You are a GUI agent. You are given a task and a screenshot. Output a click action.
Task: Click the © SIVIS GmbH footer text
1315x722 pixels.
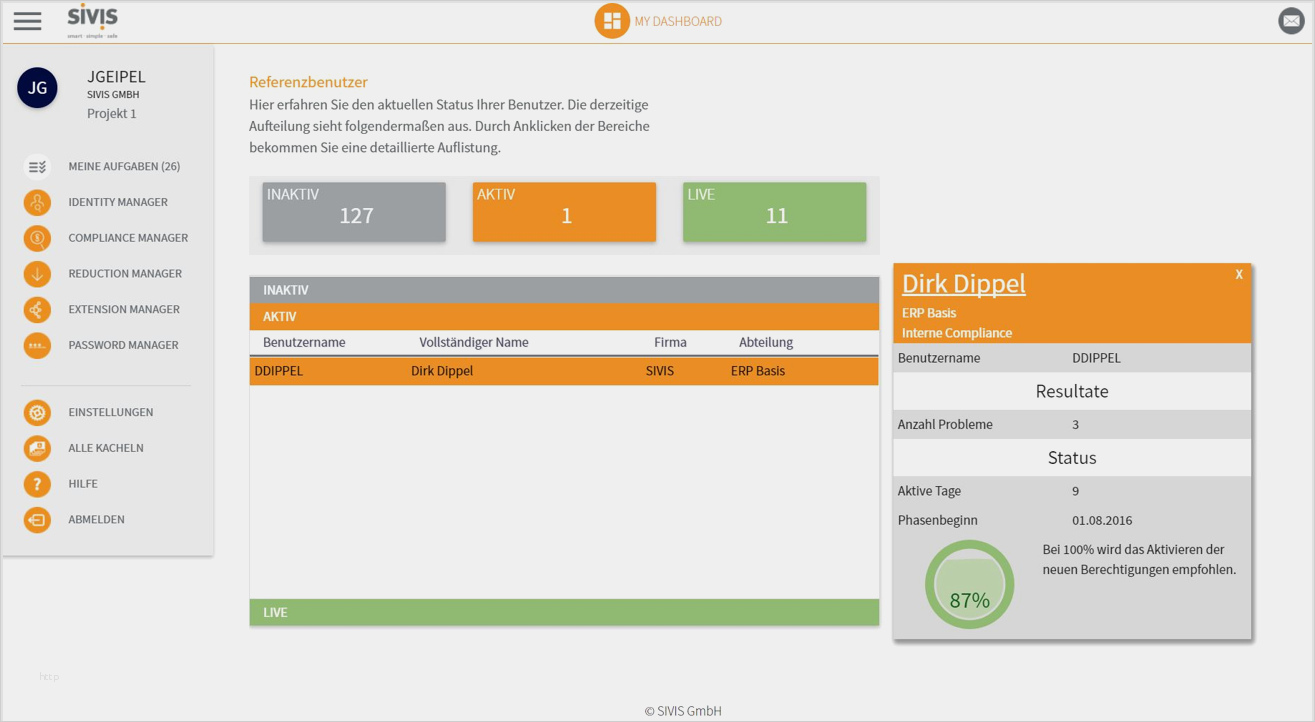pos(683,711)
